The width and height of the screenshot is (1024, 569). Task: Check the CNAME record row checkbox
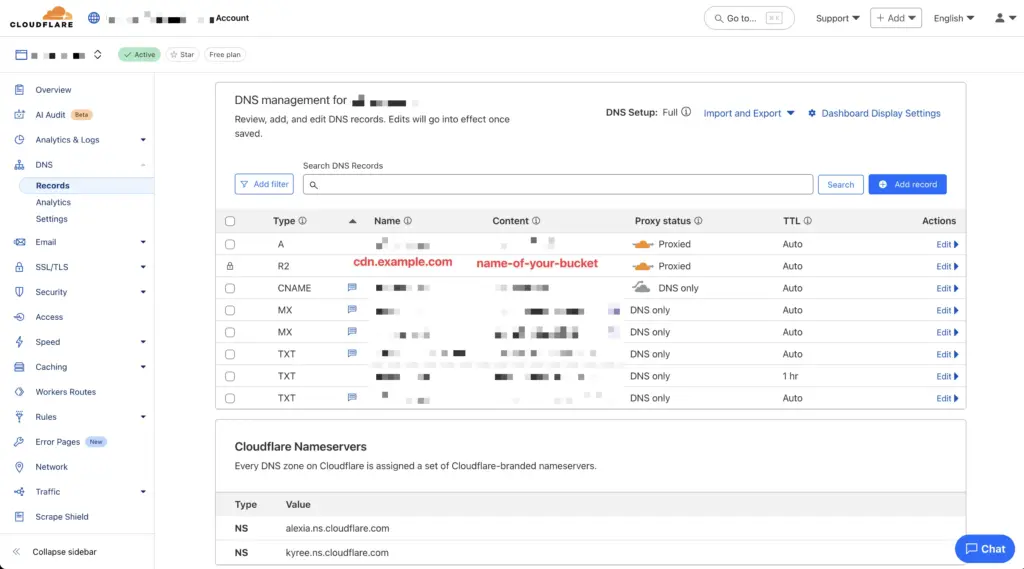230,288
